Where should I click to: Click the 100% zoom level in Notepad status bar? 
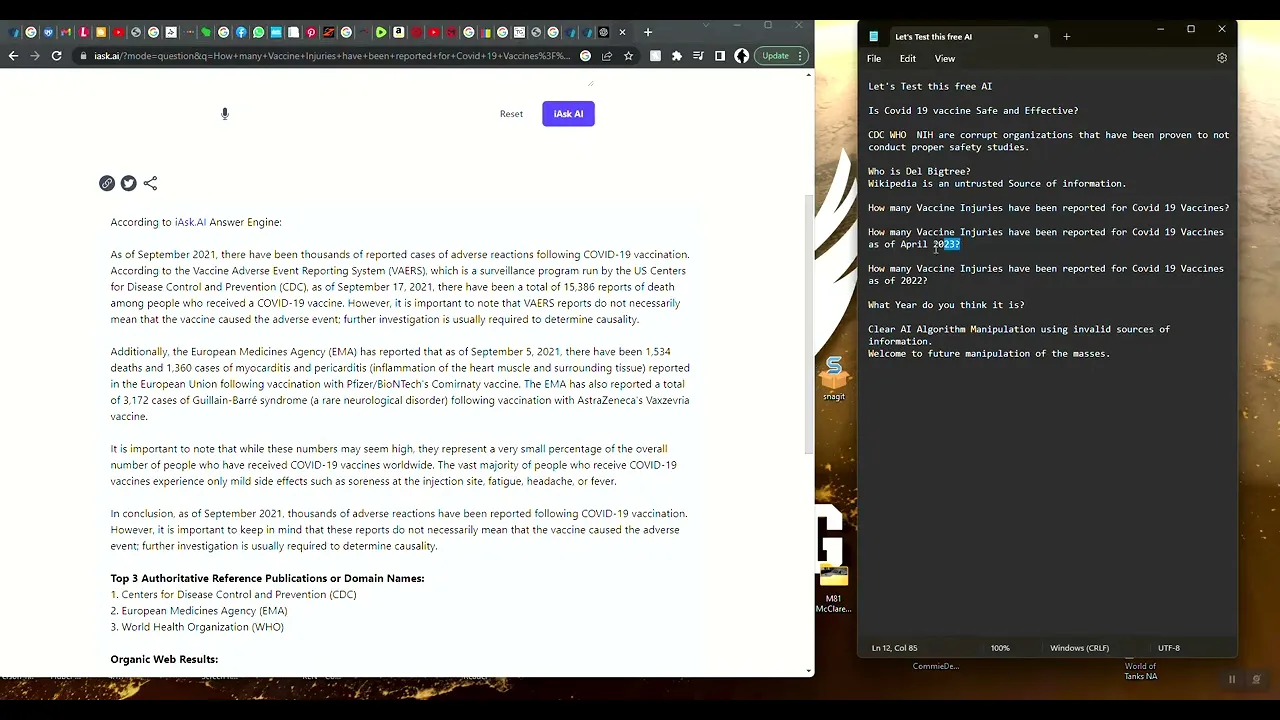click(x=1000, y=648)
